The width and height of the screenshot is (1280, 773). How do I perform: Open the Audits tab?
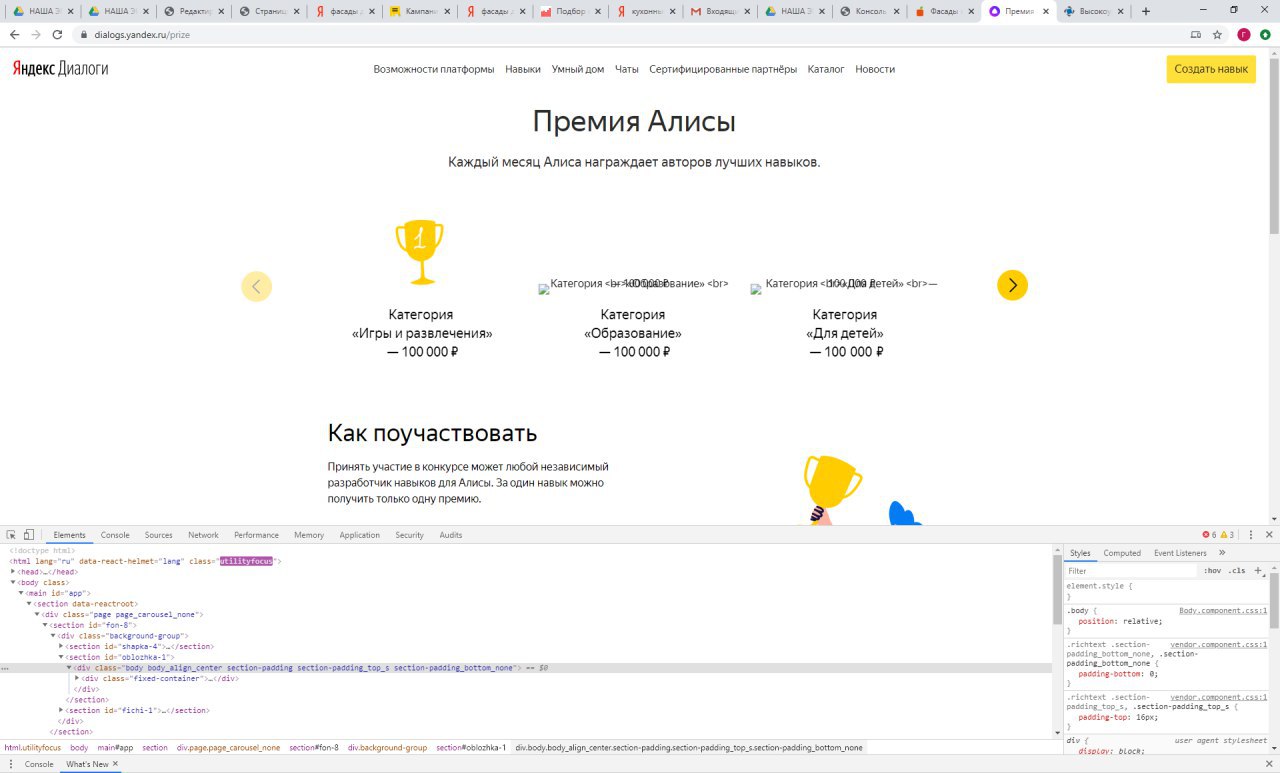(x=451, y=535)
